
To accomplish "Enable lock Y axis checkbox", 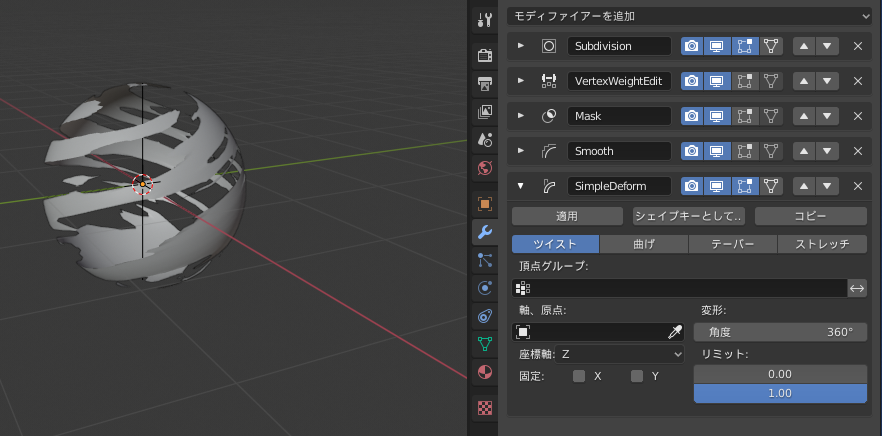I will [637, 376].
